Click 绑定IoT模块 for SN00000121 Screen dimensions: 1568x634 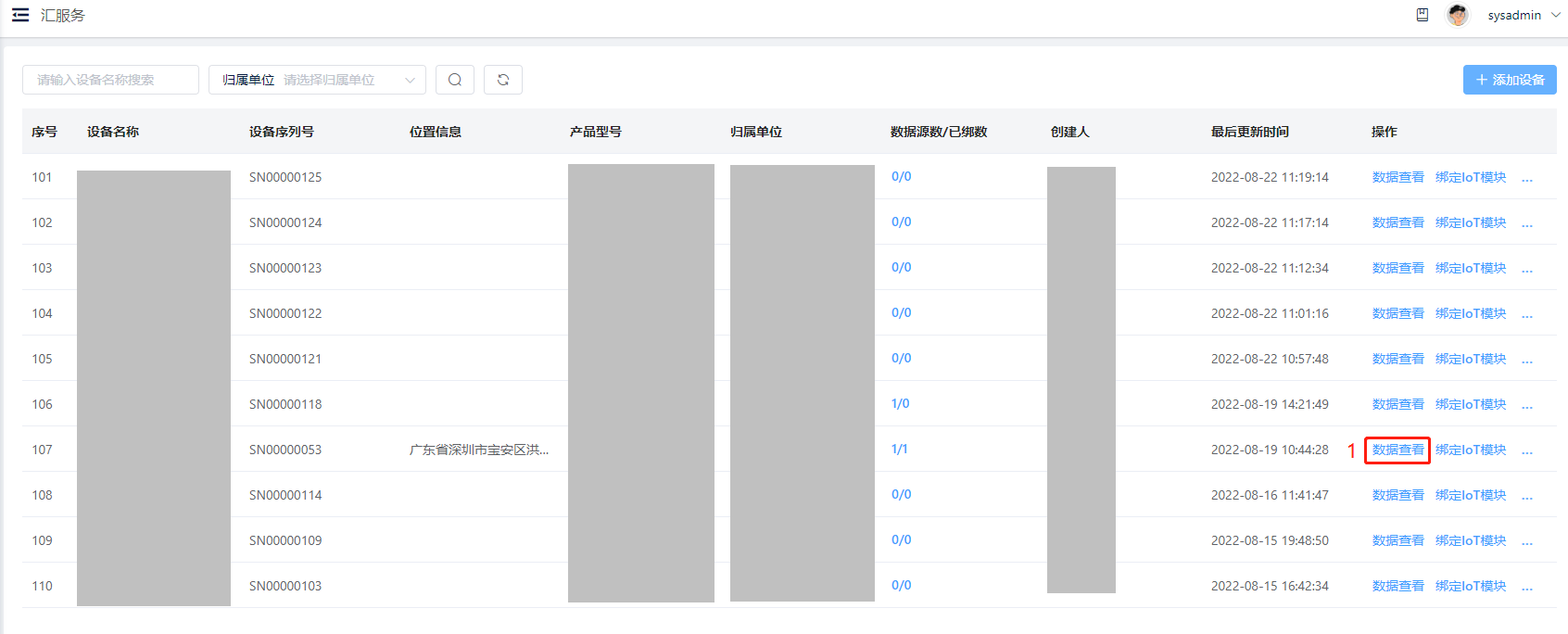(1471, 359)
